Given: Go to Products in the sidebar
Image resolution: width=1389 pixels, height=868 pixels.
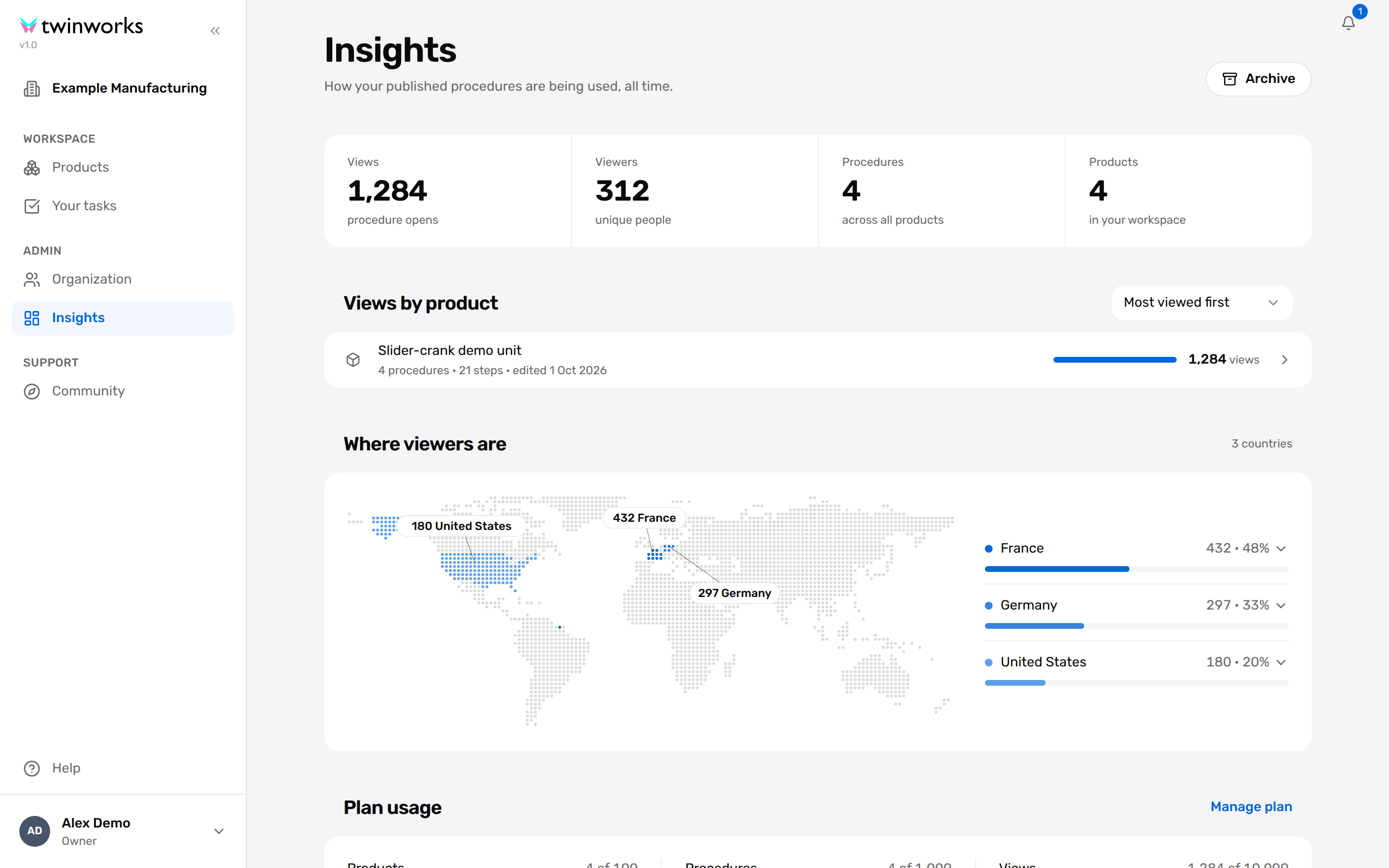Looking at the screenshot, I should point(123,168).
